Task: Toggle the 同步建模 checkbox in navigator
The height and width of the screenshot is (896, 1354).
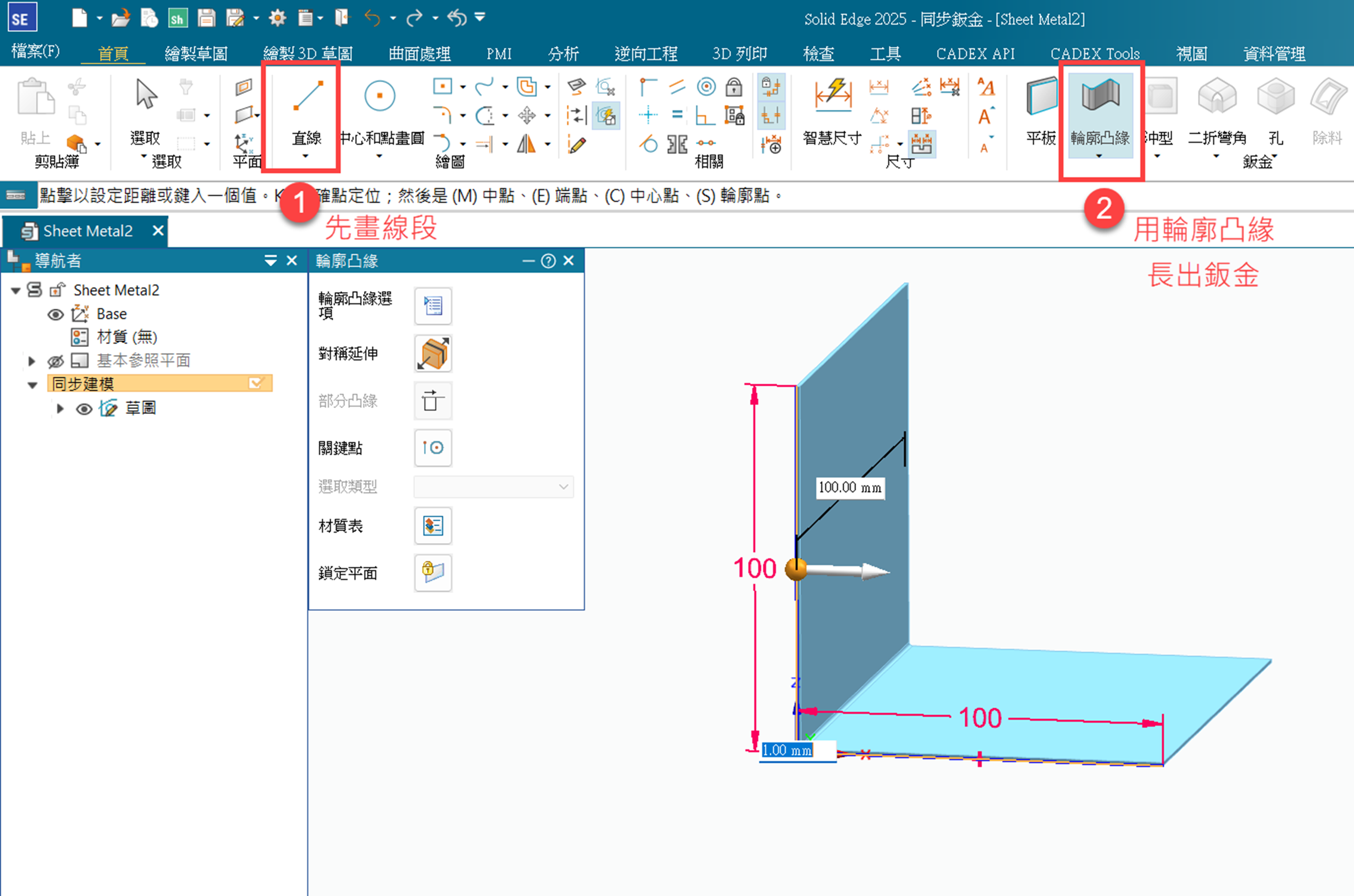Action: pos(256,383)
